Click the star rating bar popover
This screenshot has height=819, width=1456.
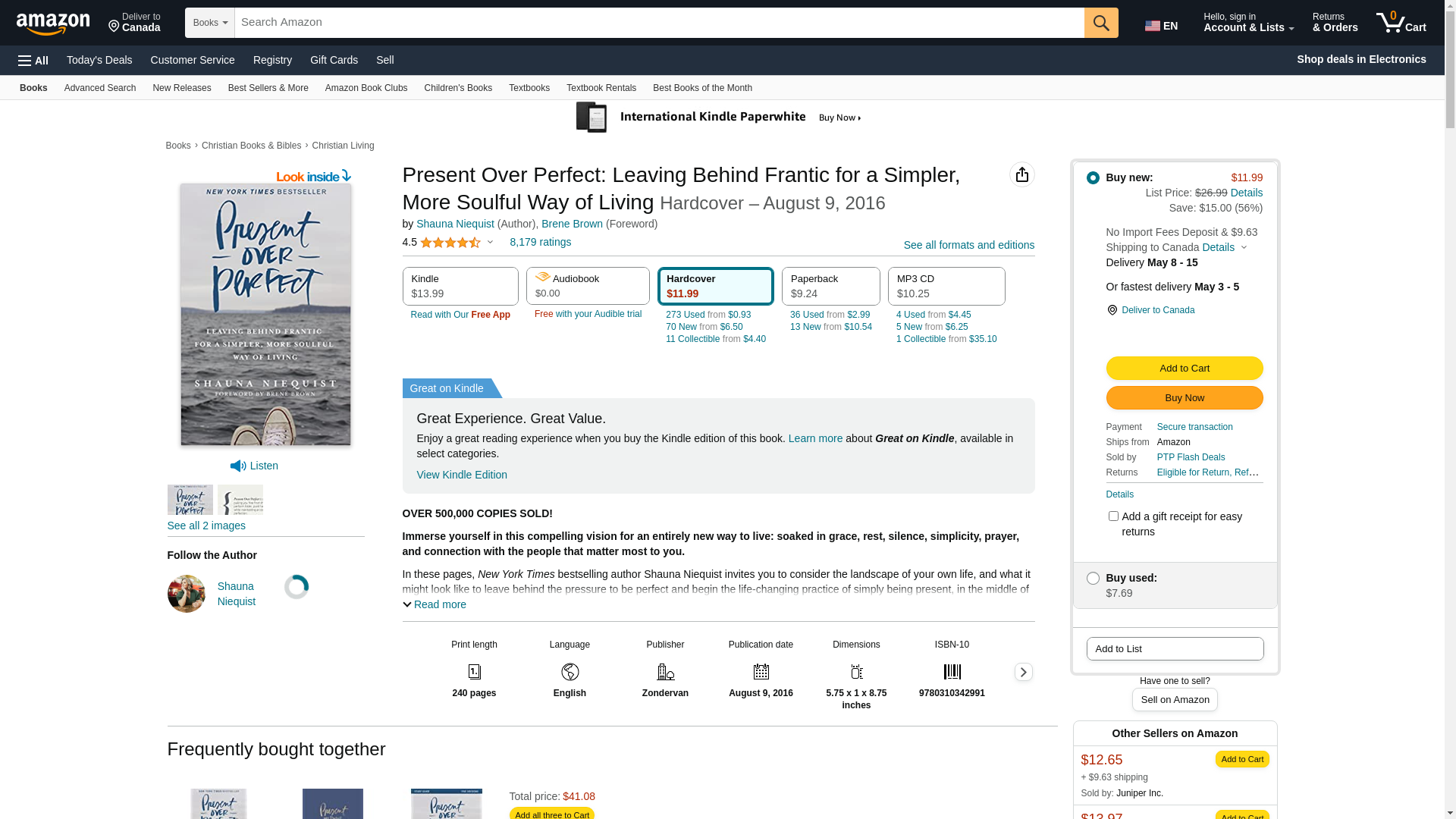[456, 243]
